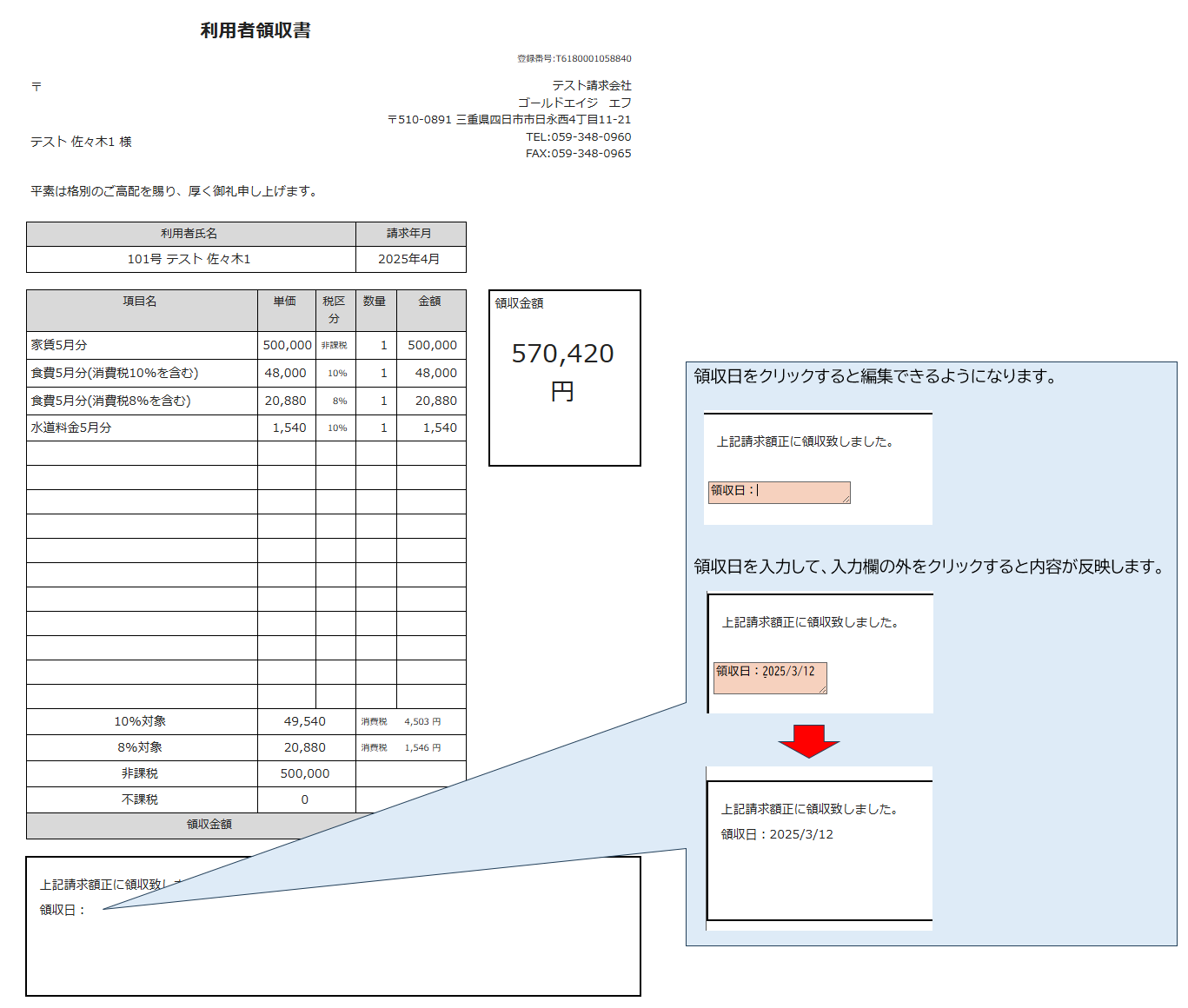Click the TEL:059-348-0960 phone number
Image resolution: width=1188 pixels, height=1008 pixels.
pos(578,136)
